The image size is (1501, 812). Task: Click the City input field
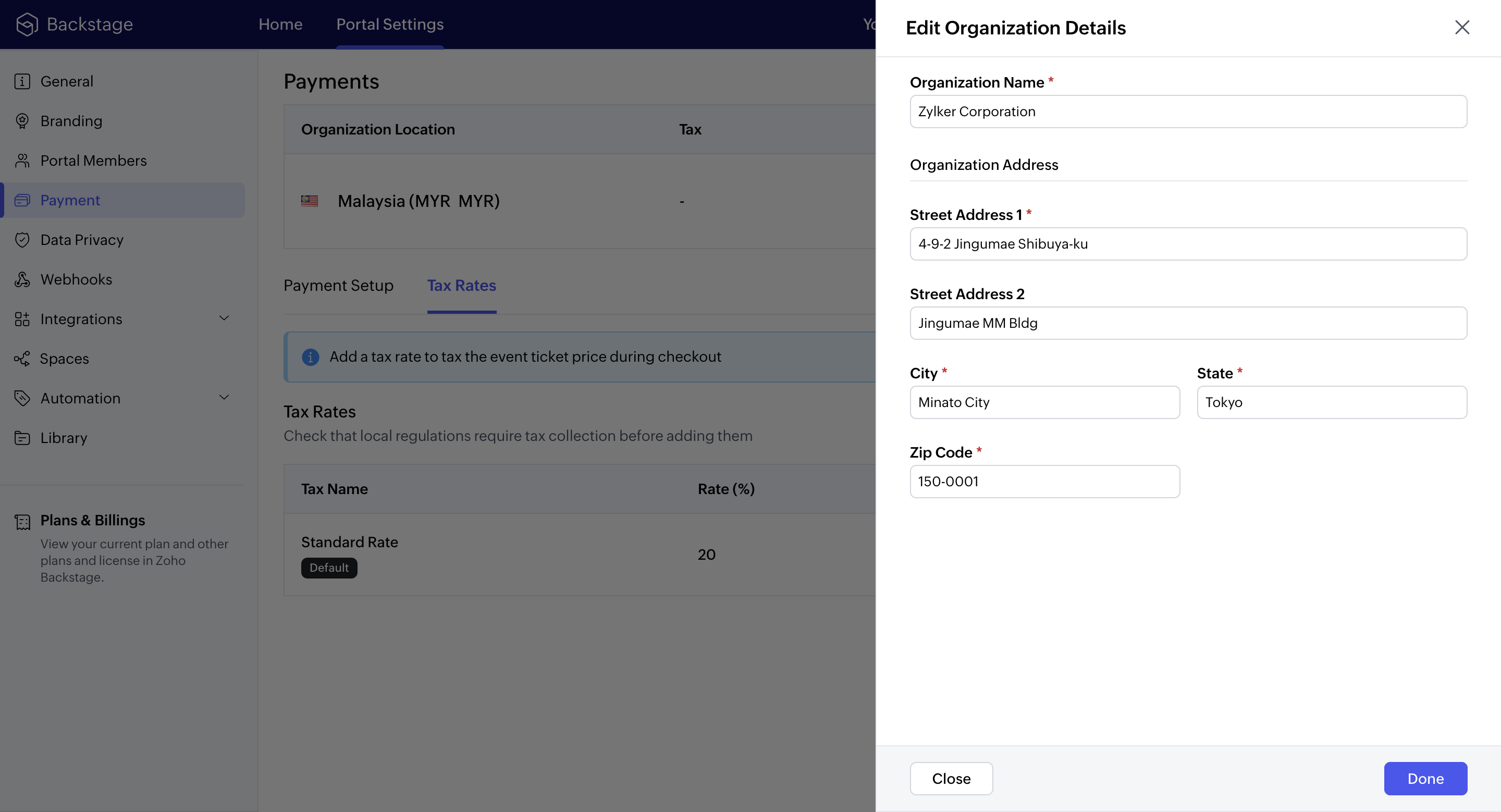pos(1045,402)
